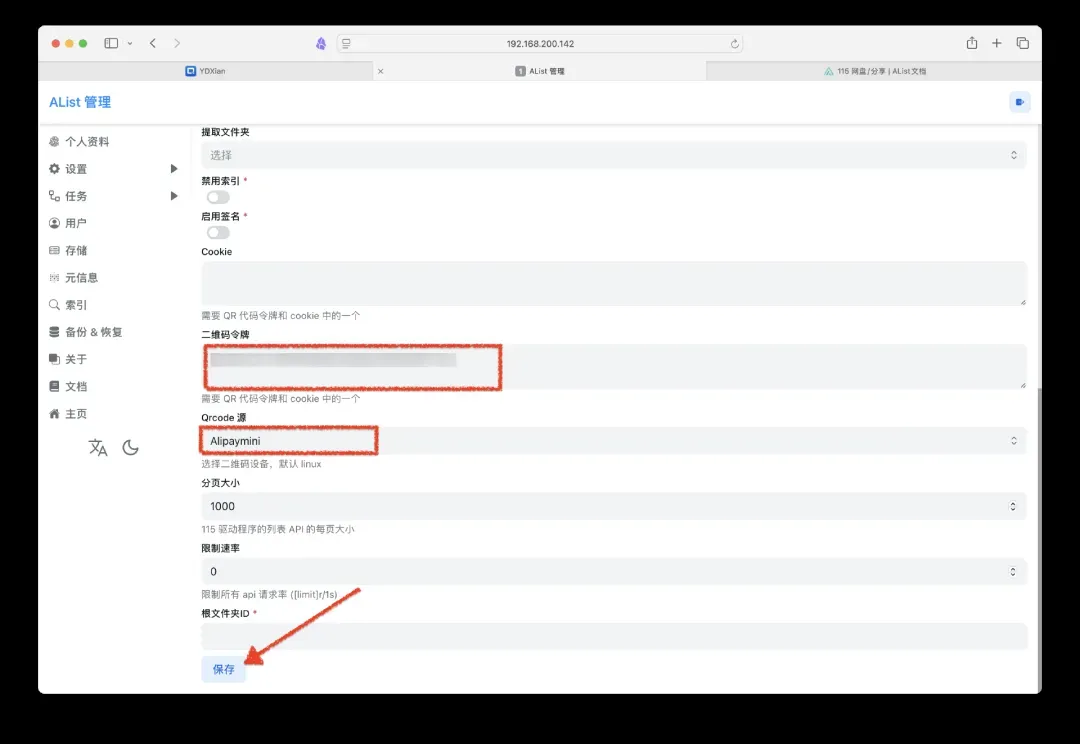1080x744 pixels.
Task: Click the 限制速率 field showing 0
Action: coord(614,572)
